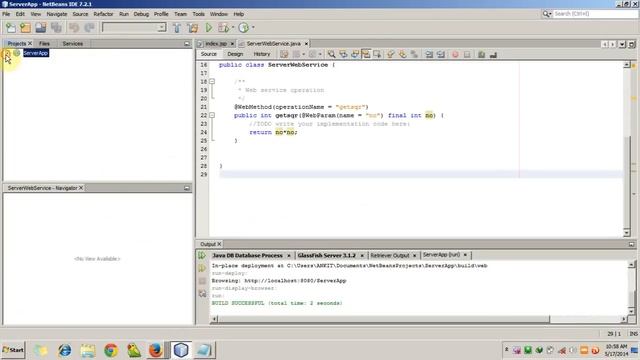Open the GlassFish Server 3.1.2 output tab
This screenshot has width=640, height=360.
click(327, 255)
